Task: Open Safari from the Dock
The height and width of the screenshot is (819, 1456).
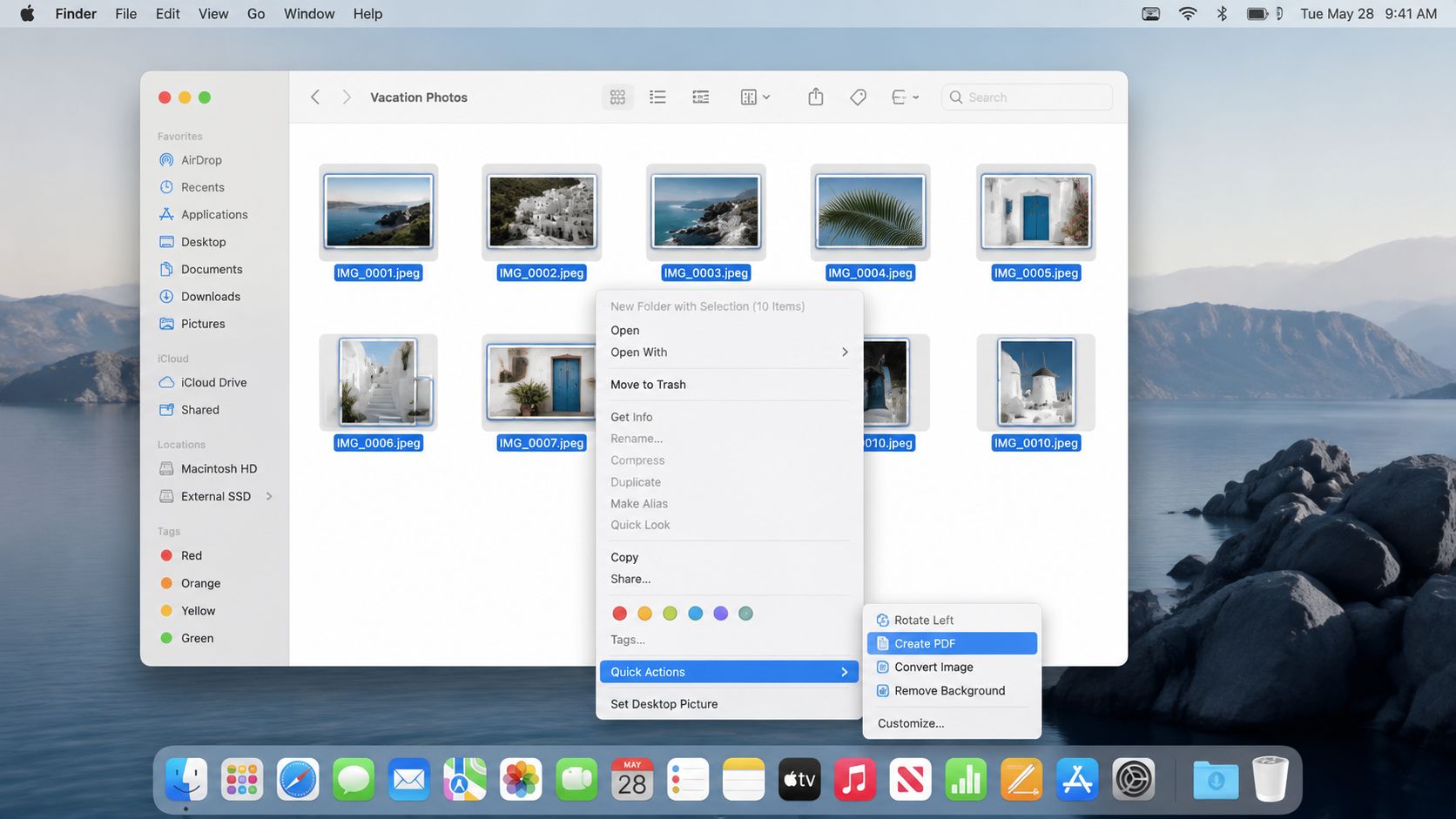Action: point(298,779)
